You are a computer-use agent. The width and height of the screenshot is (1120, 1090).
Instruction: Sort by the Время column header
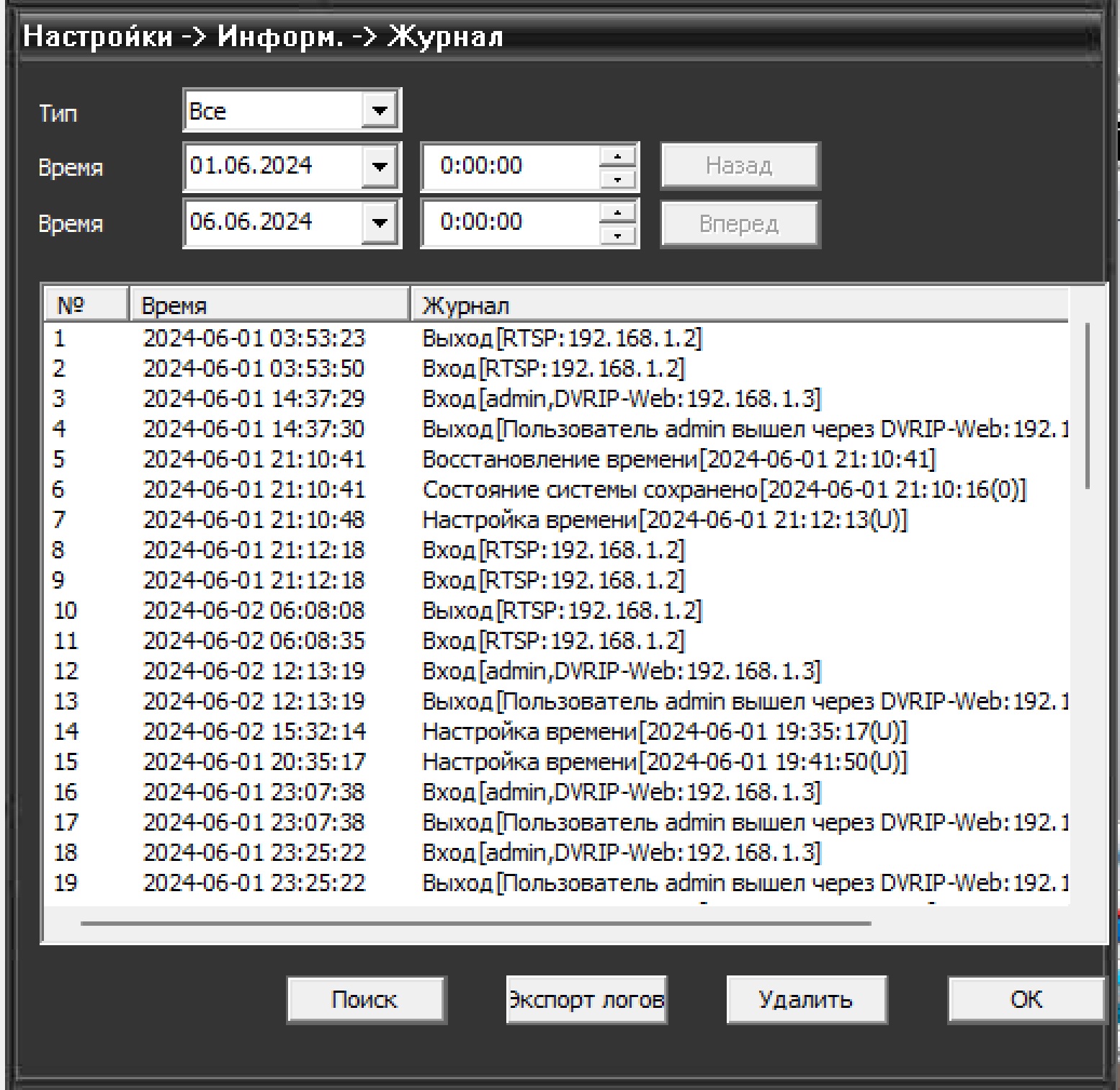click(x=269, y=305)
